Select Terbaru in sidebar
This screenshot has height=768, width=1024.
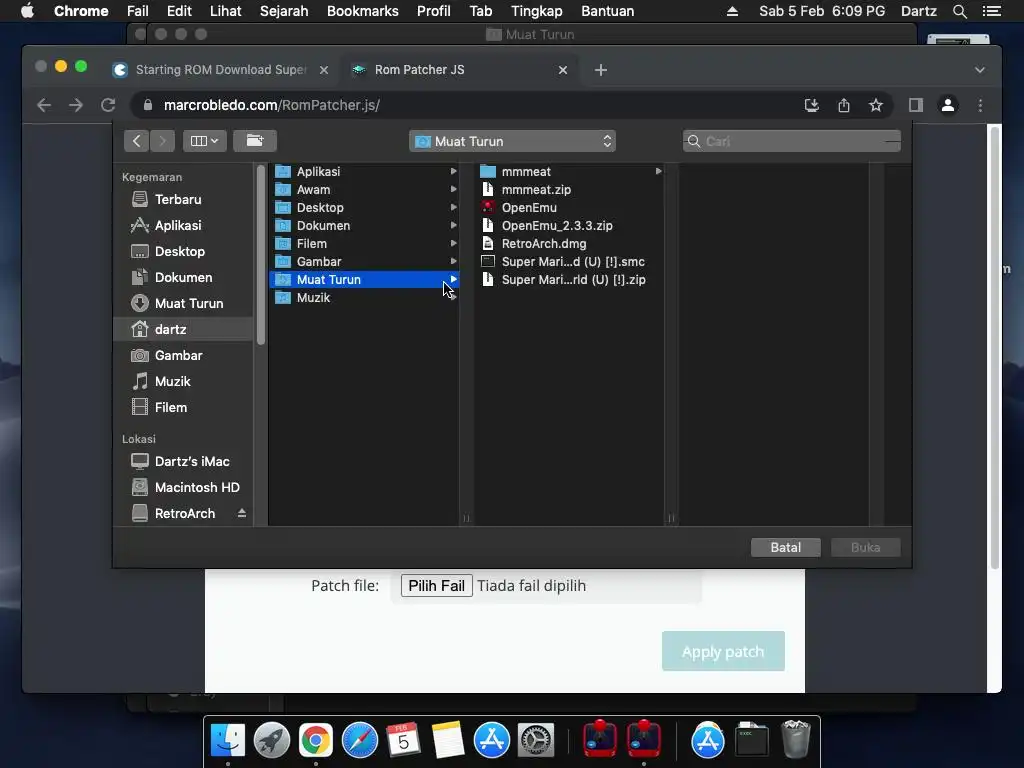click(183, 199)
